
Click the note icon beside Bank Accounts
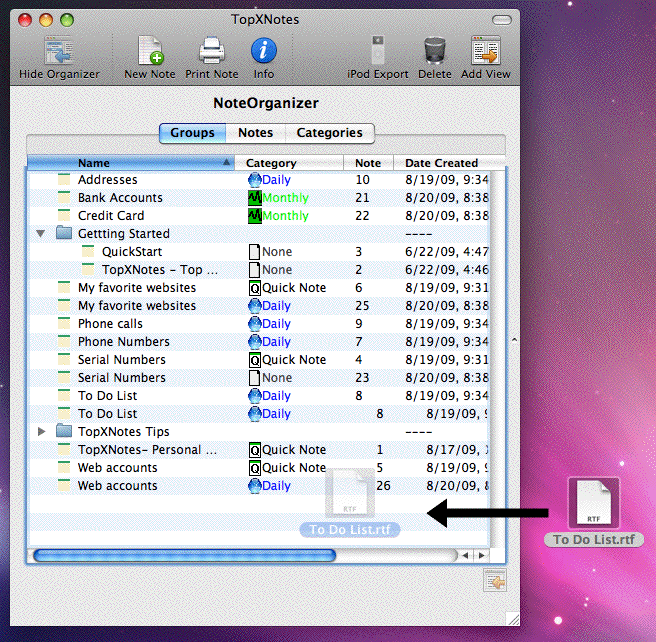[x=64, y=197]
